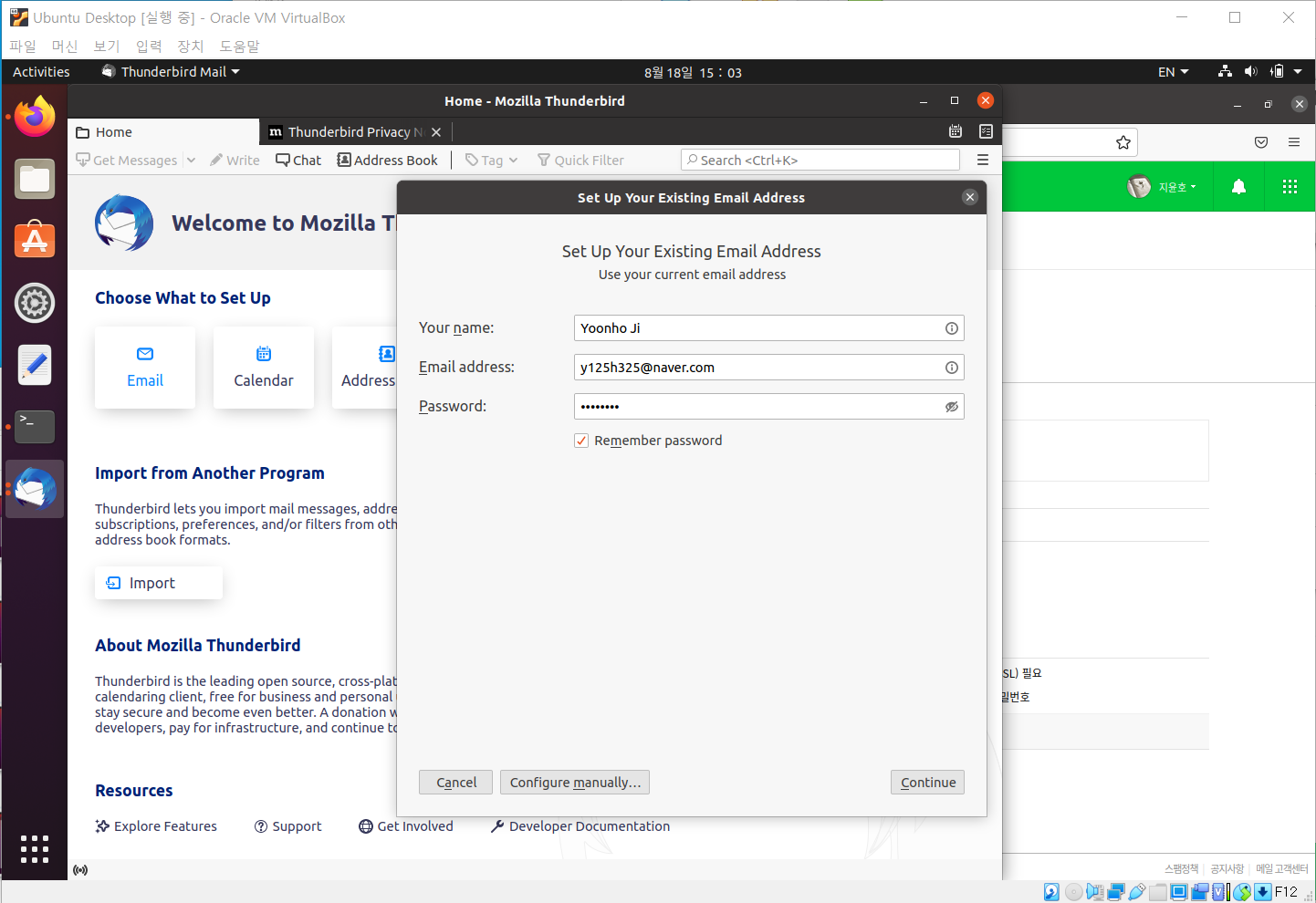Viewport: 1316px width, 903px height.
Task: Open the network status icon
Action: (1225, 71)
